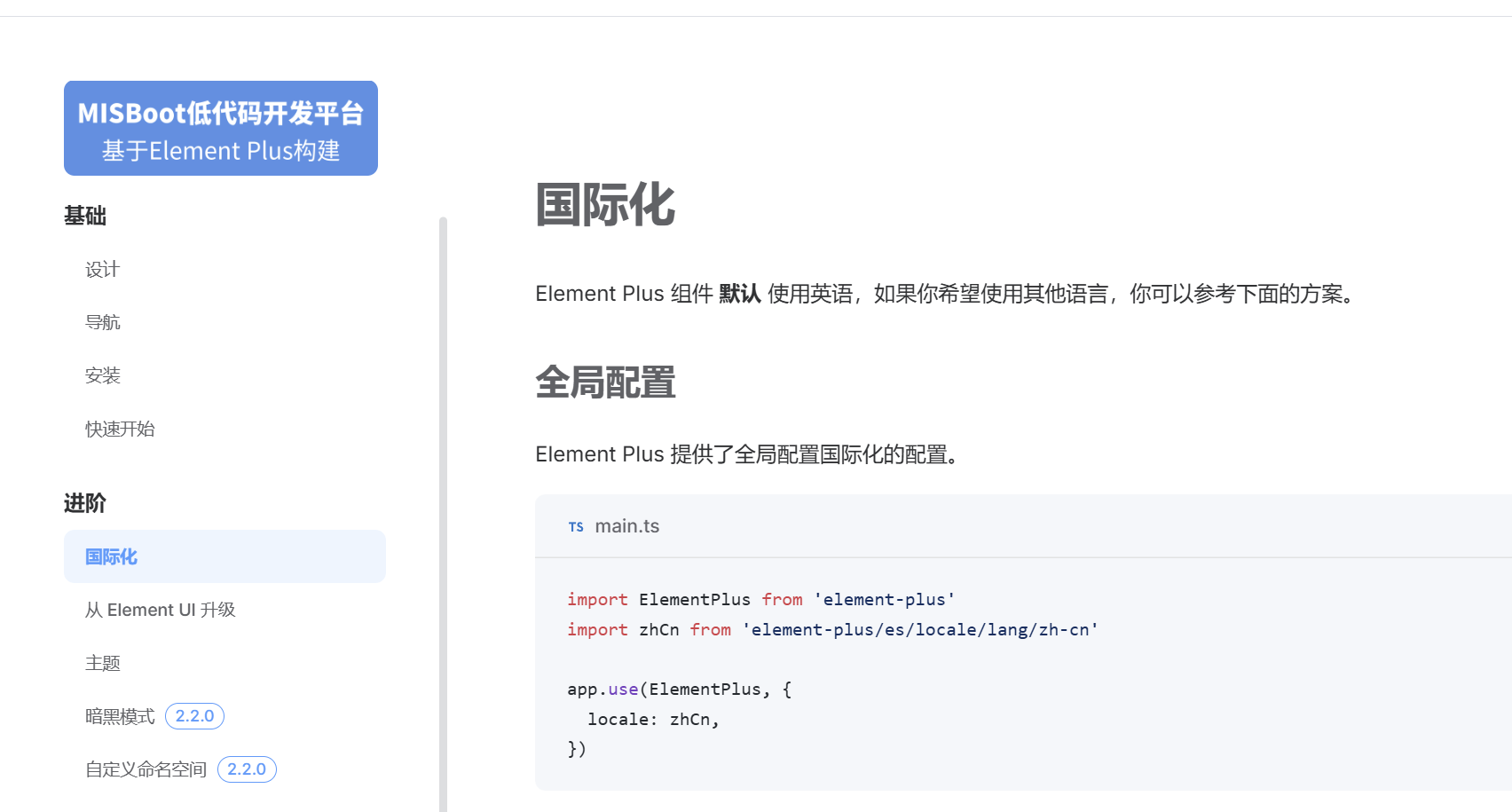
Task: Click the 国际化 page title
Action: pos(605,205)
